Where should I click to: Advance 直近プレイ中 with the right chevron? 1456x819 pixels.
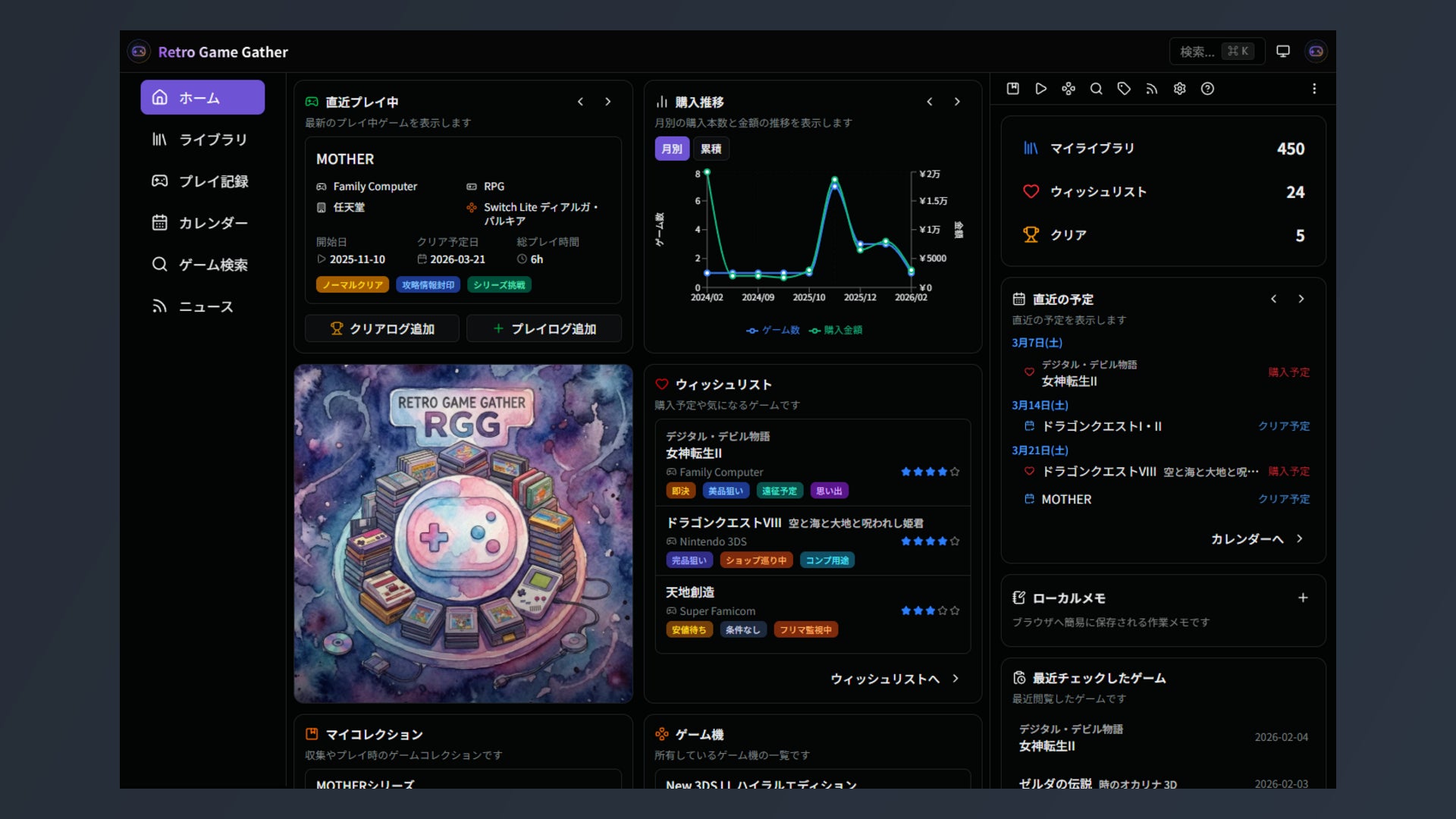pos(608,101)
